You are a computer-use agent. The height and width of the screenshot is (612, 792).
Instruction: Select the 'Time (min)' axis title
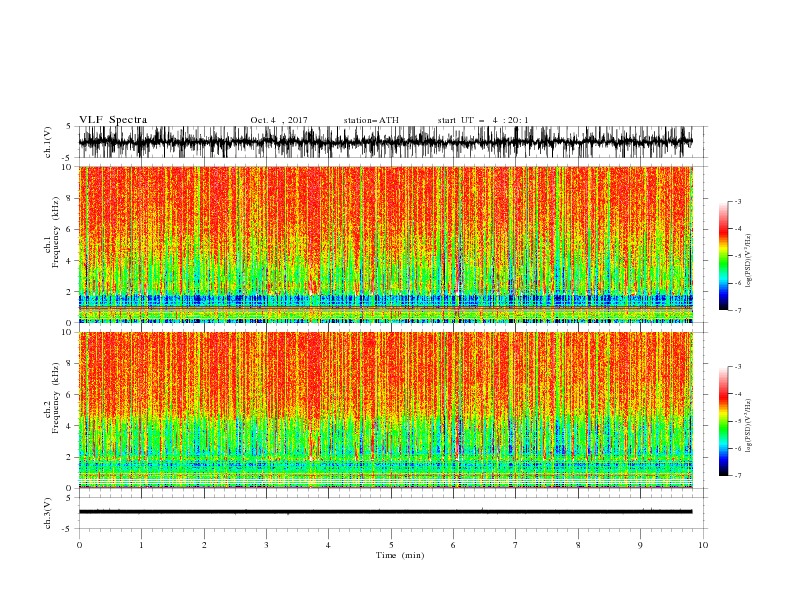tap(400, 555)
